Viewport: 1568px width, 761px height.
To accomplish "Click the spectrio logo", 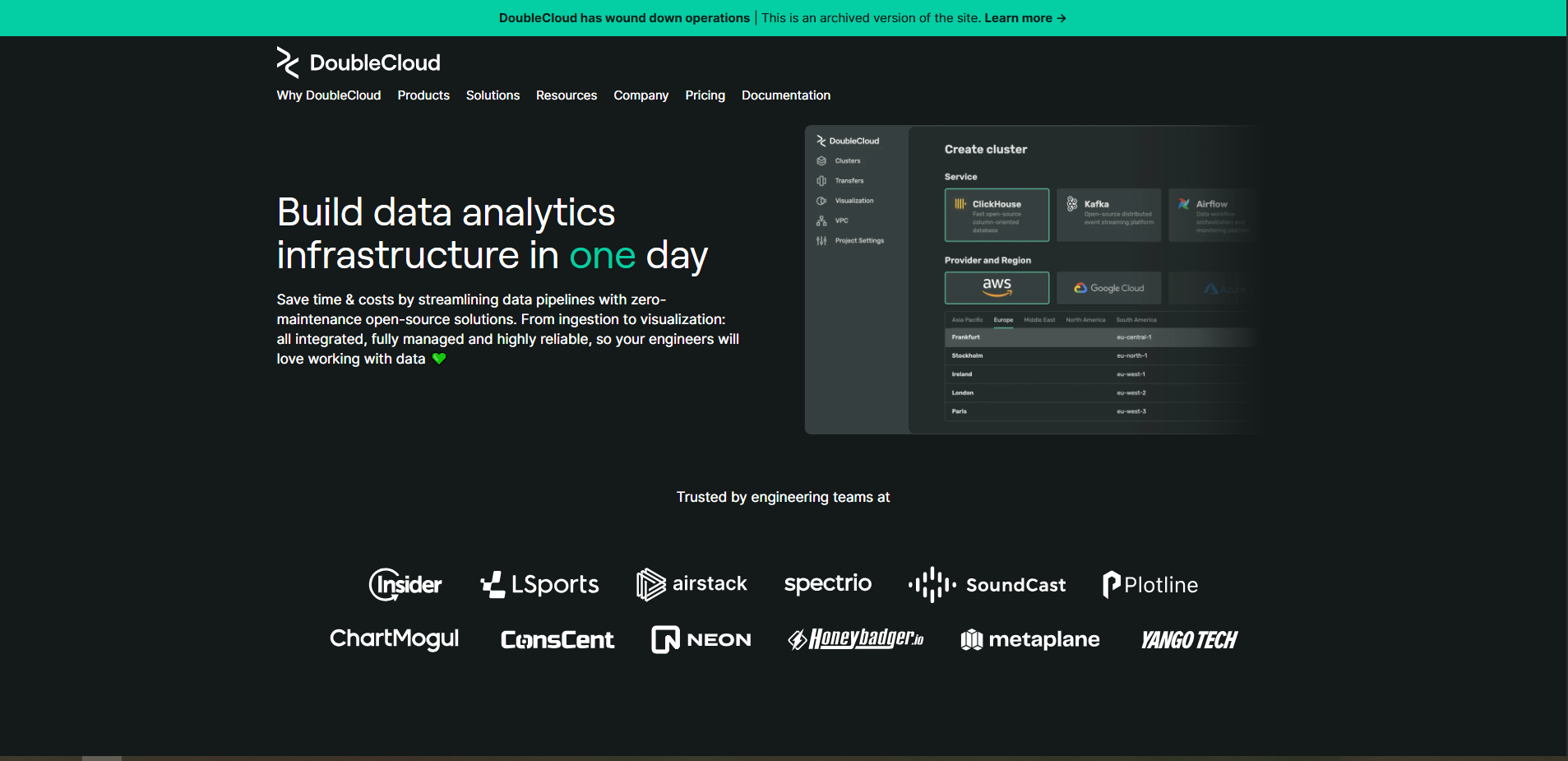I will 828,583.
